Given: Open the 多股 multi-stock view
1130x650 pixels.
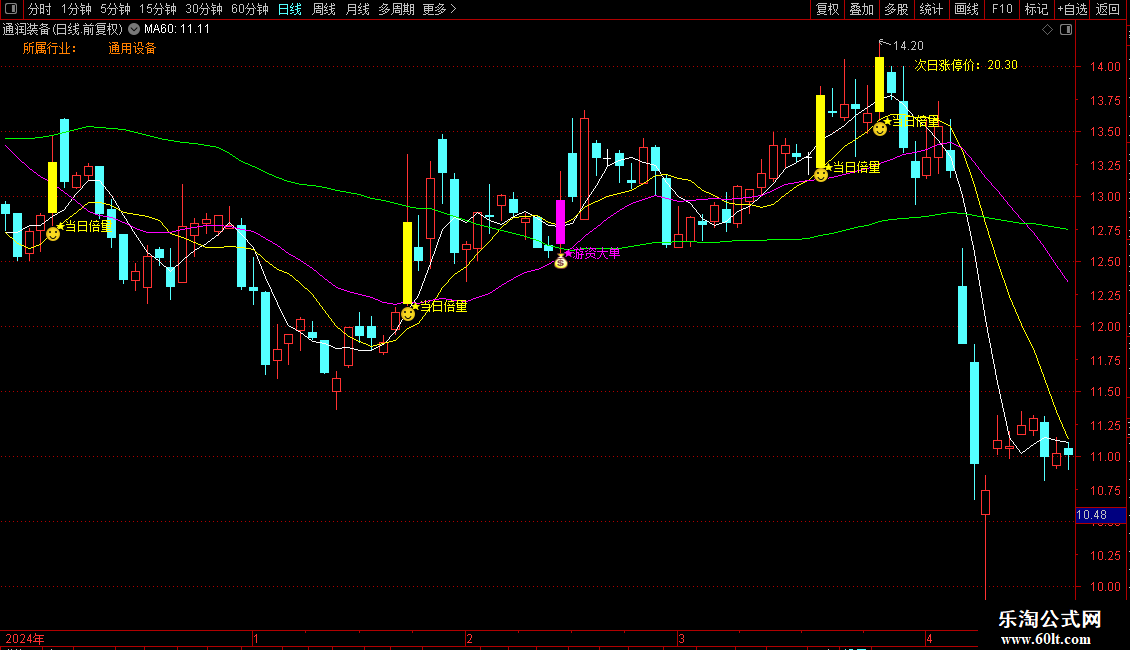Looking at the screenshot, I should (x=896, y=9).
